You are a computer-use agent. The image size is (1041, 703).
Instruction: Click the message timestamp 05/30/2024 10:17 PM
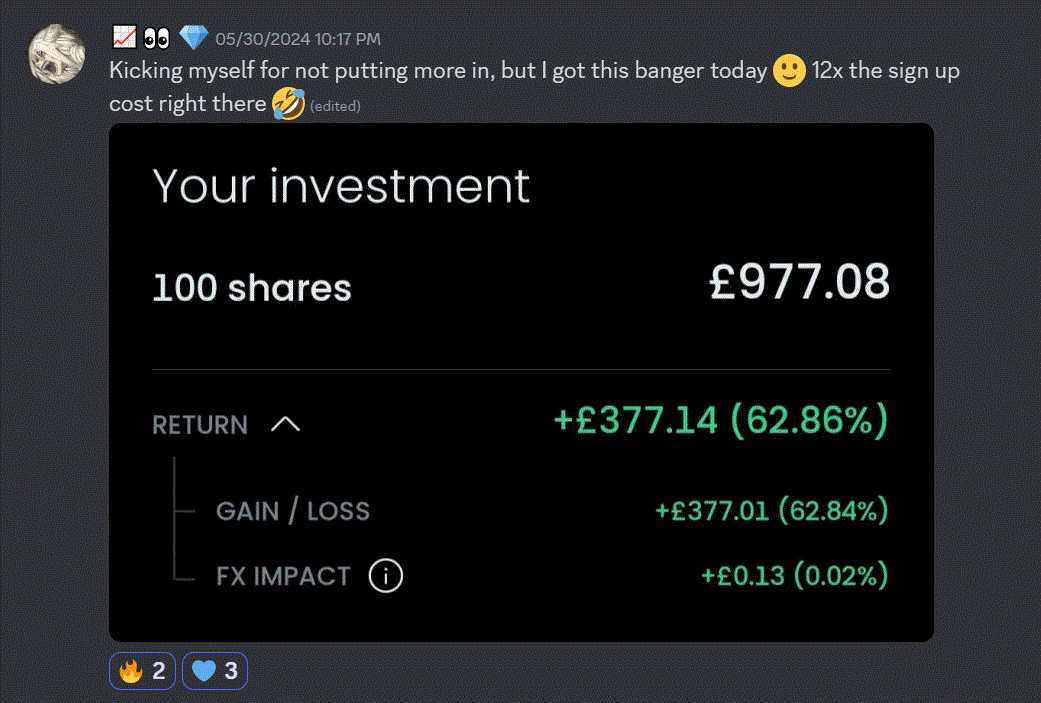point(297,40)
